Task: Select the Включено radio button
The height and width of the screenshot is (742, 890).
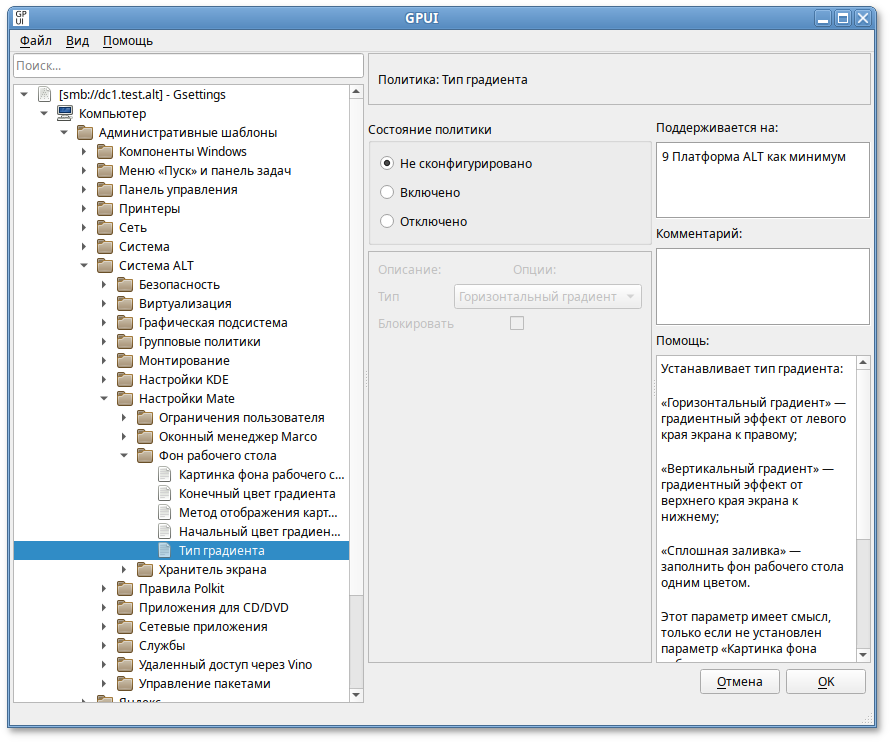Action: pos(387,192)
